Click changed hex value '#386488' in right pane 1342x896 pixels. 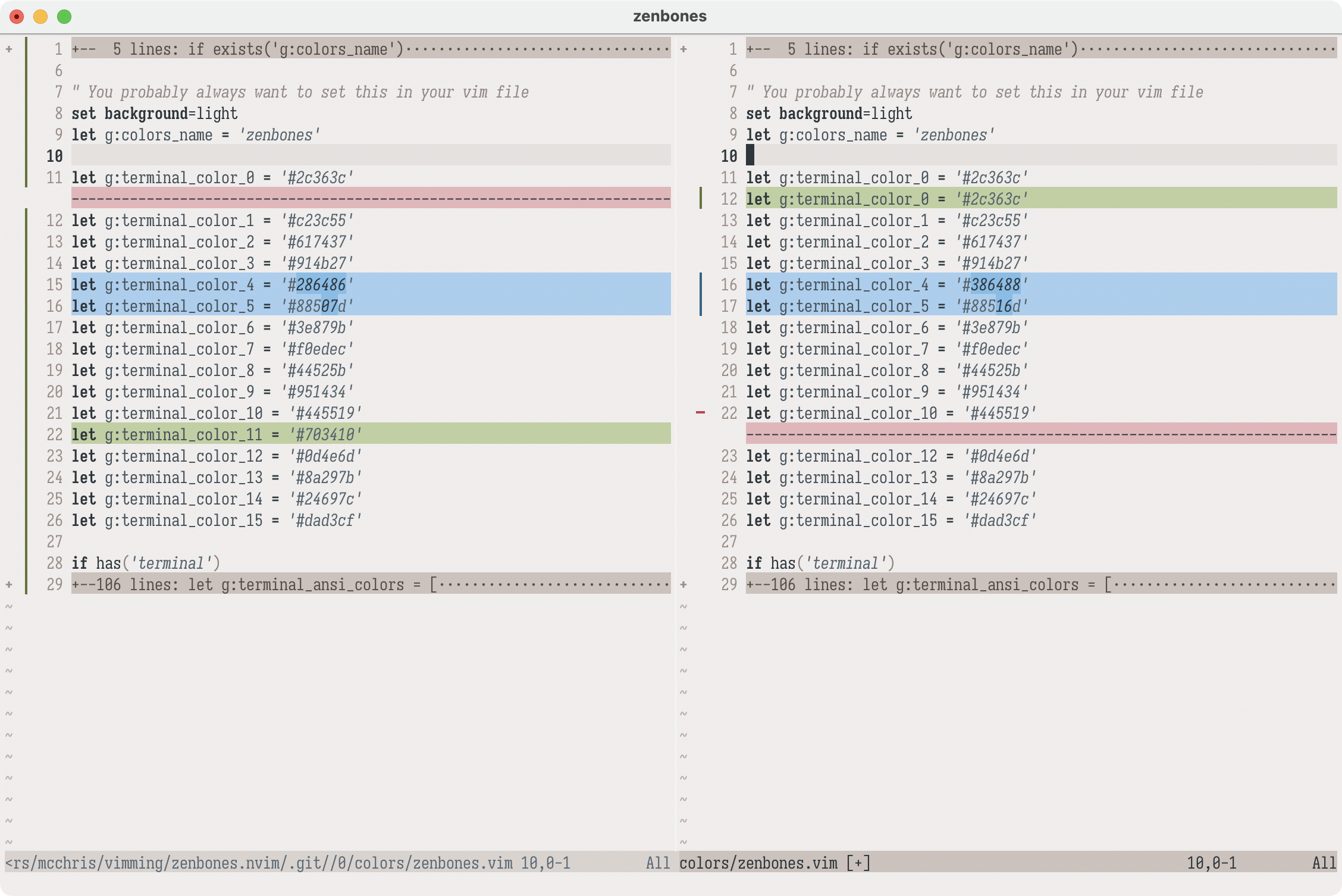pyautogui.click(x=992, y=284)
